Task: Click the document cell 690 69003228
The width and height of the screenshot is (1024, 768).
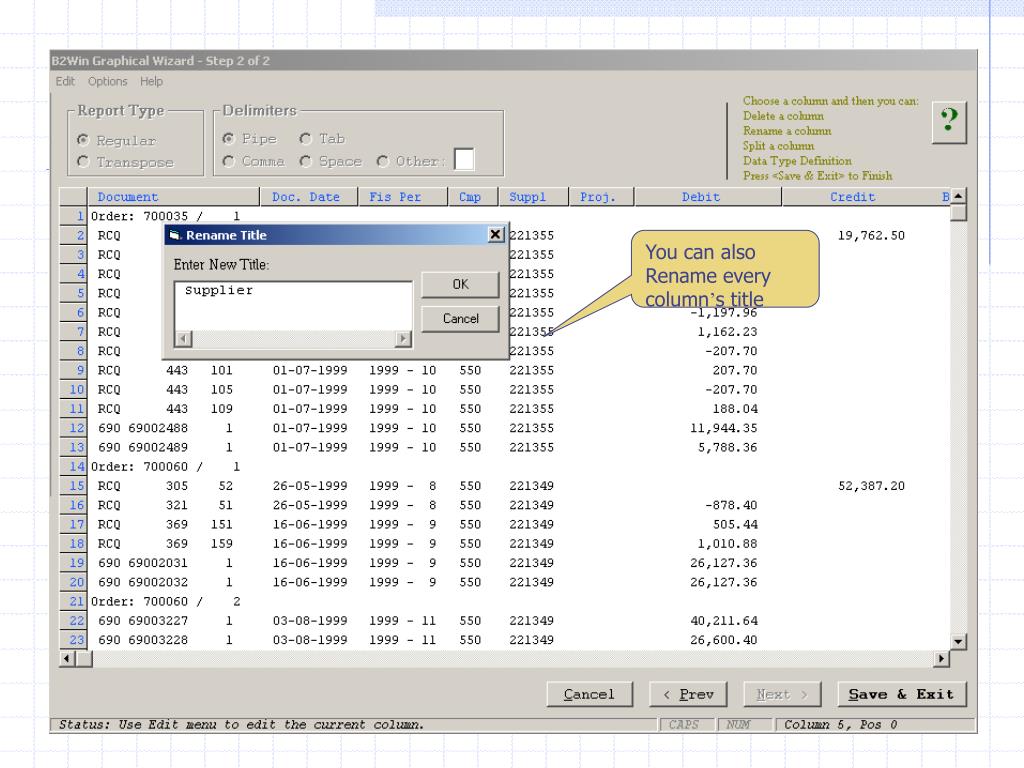Action: click(x=143, y=640)
